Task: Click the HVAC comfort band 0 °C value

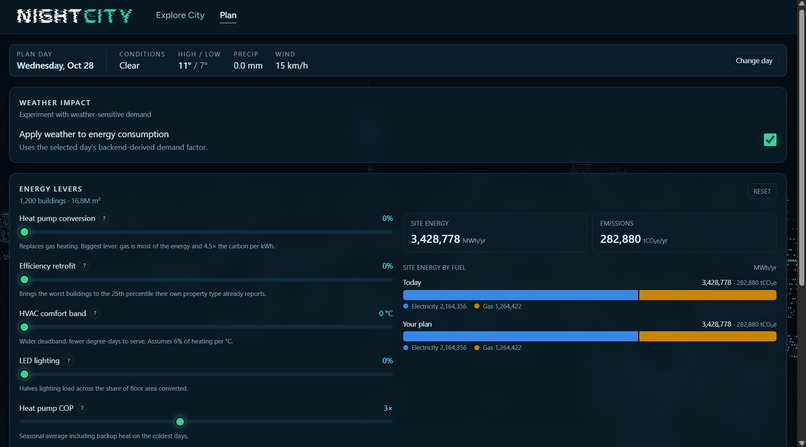Action: click(x=386, y=313)
